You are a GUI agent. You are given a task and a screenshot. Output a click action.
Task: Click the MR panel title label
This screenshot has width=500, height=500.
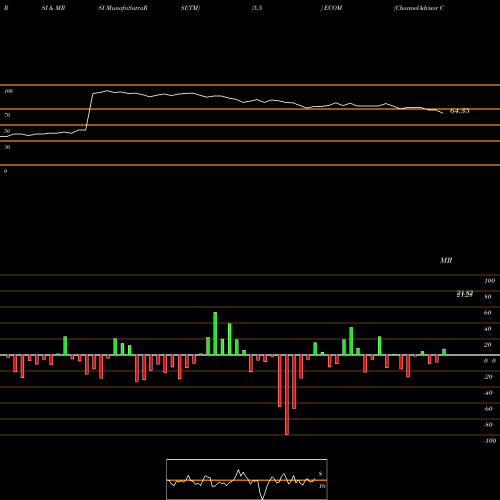tap(446, 260)
